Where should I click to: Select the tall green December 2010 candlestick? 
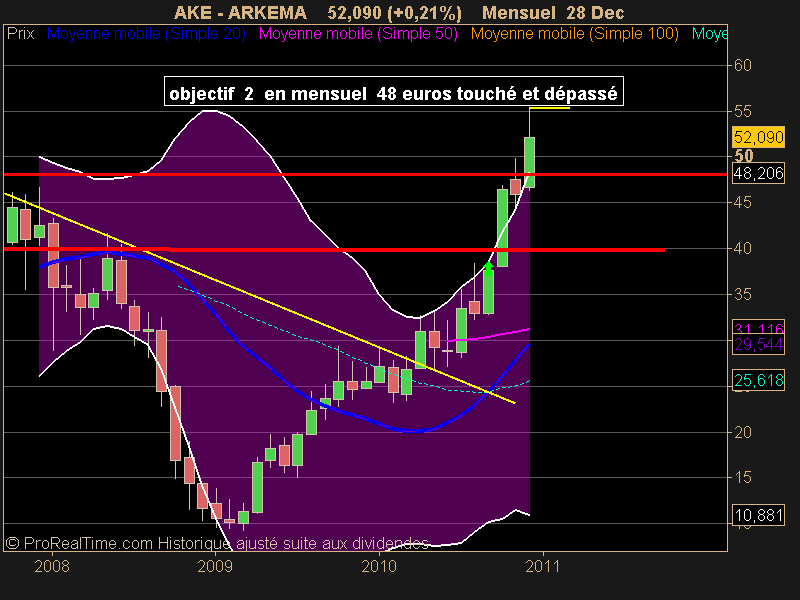(530, 162)
